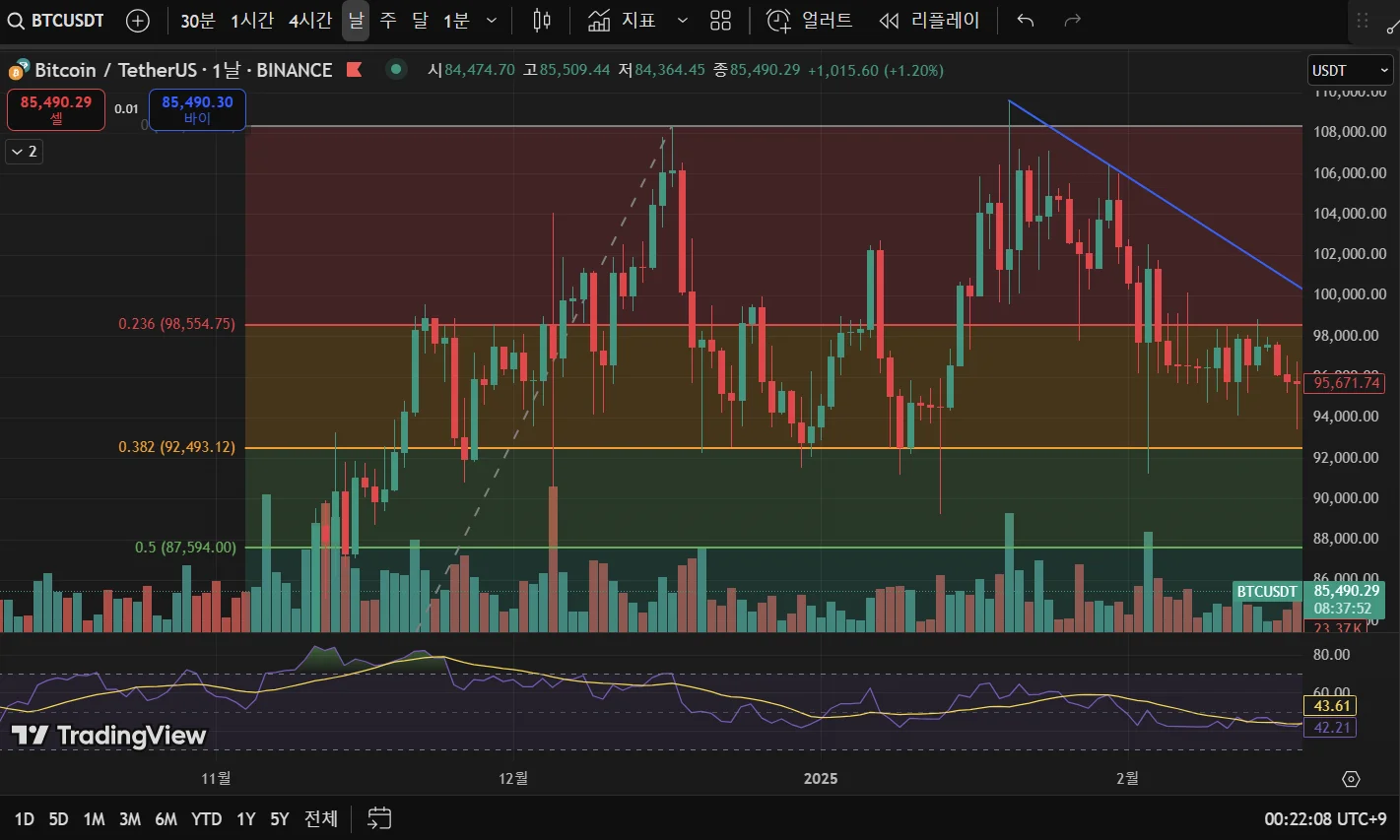1400x840 pixels.
Task: Click the 42.21 purple RSI value
Action: [1331, 728]
